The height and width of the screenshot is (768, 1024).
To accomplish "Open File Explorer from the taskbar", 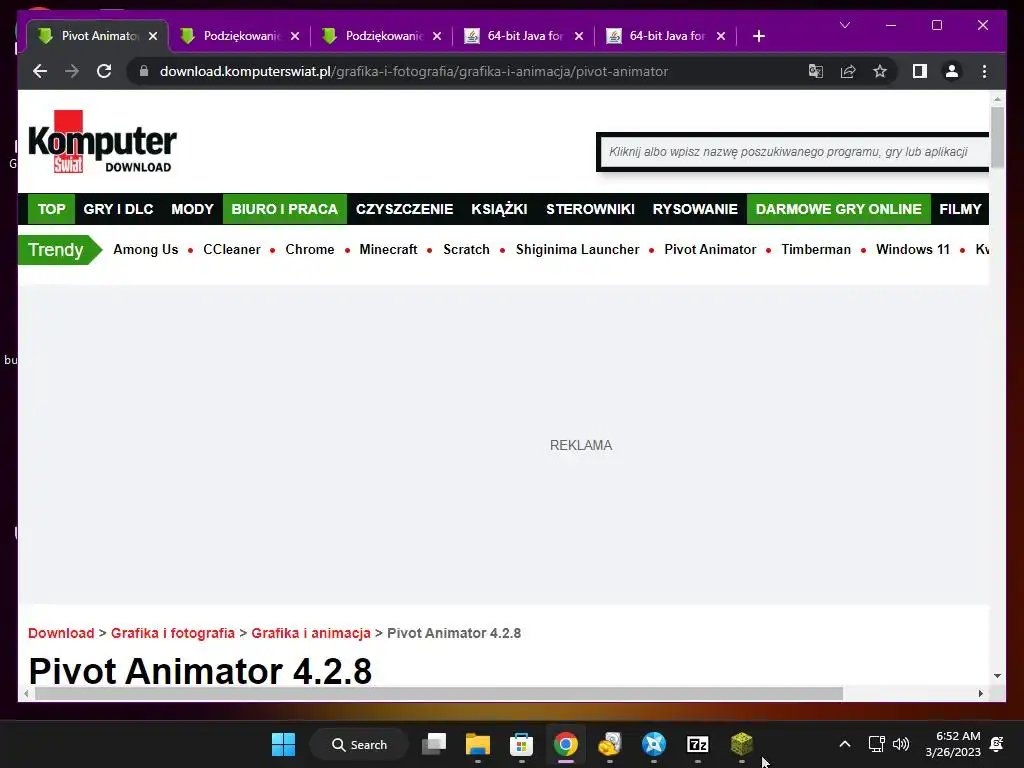I will (477, 744).
